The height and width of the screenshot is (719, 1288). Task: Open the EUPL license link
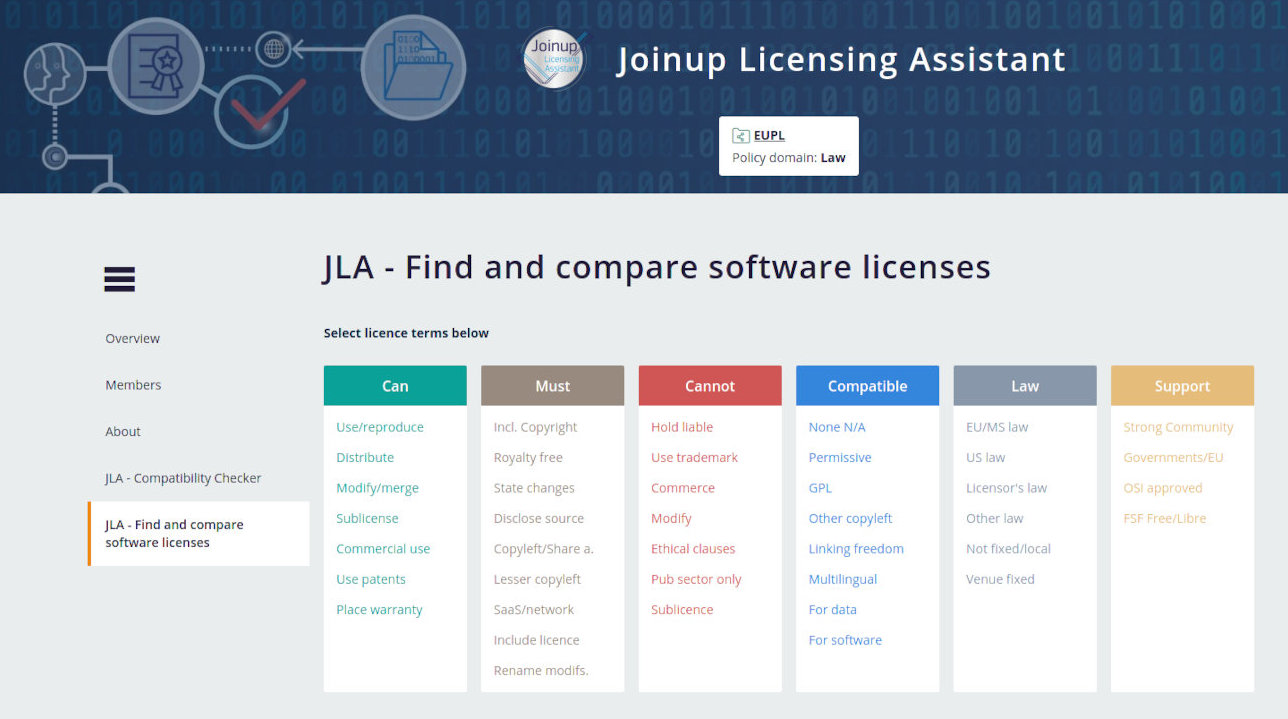coord(768,135)
